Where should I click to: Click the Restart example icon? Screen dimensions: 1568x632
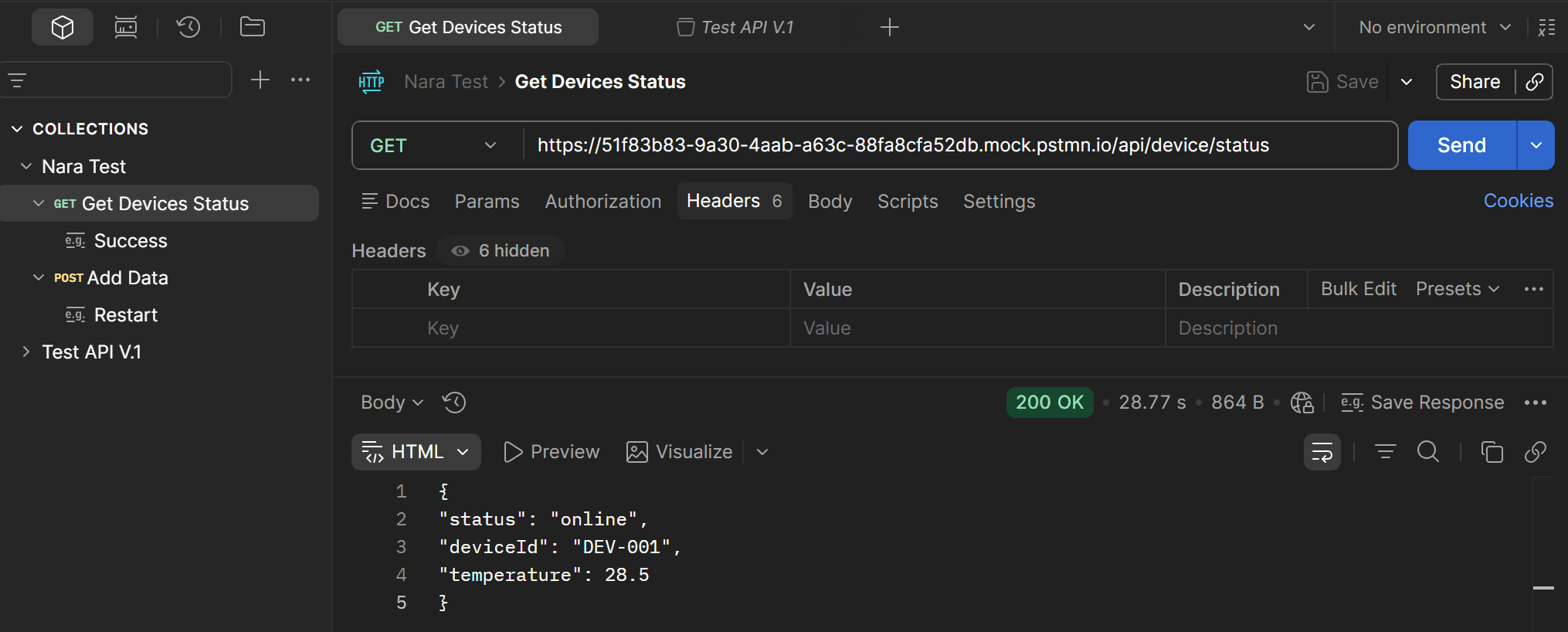click(x=75, y=315)
